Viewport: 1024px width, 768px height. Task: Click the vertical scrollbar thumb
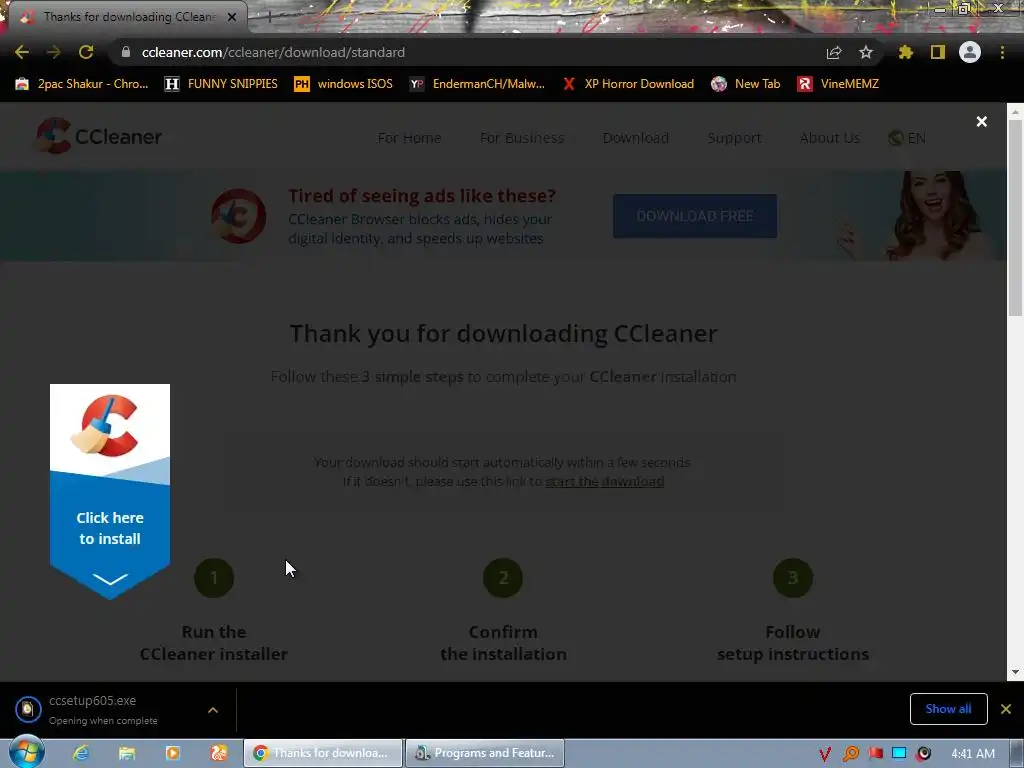1016,219
